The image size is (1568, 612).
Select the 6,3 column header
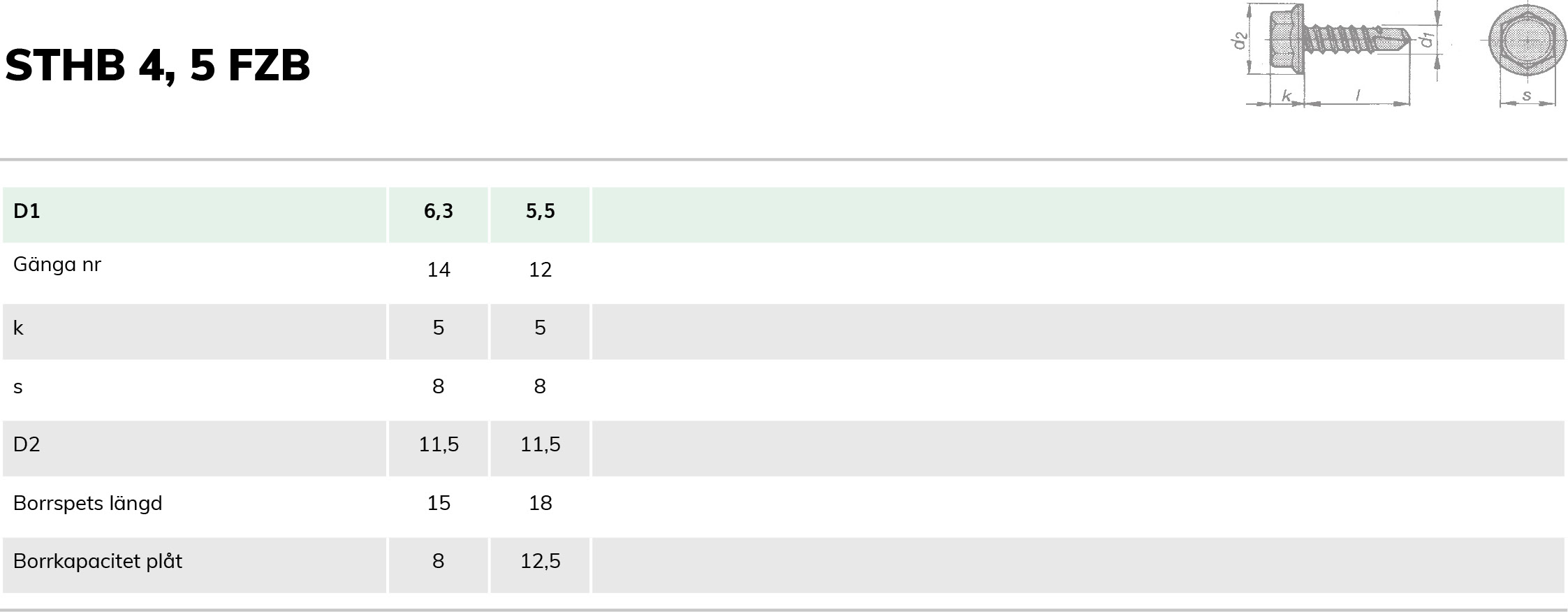(439, 214)
